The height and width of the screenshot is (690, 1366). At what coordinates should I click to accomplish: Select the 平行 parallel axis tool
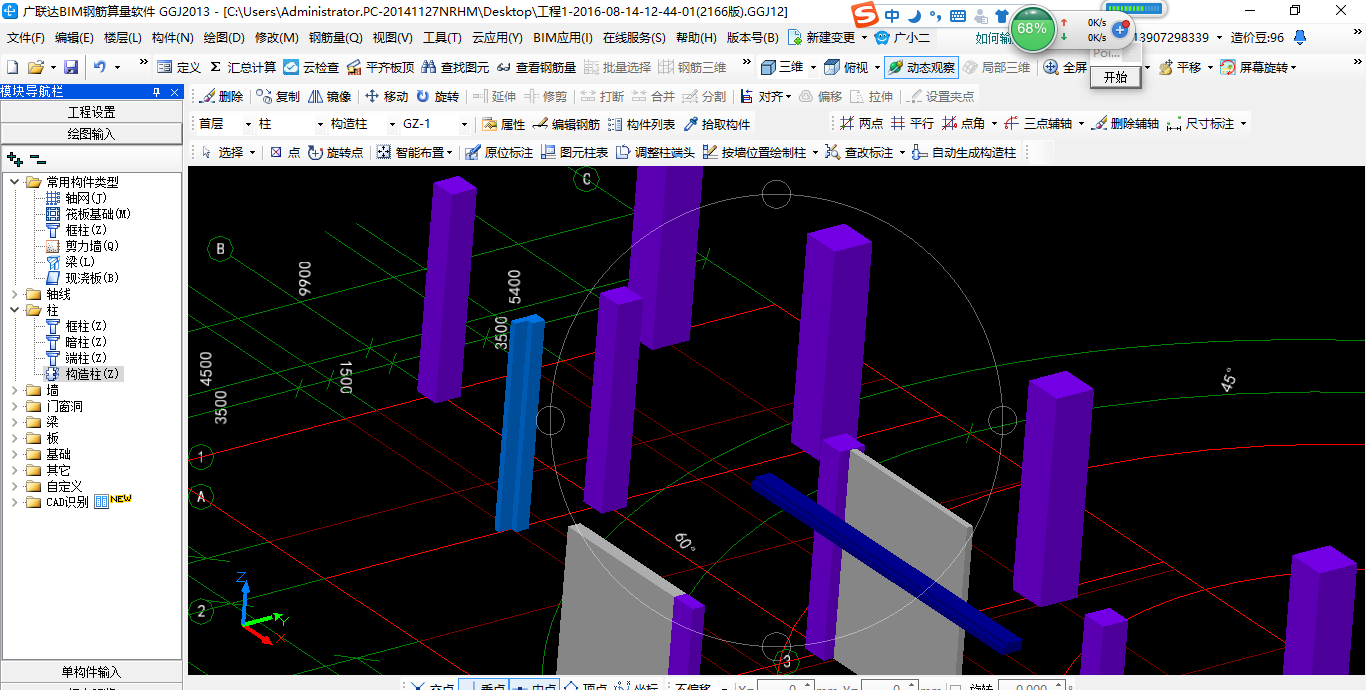(x=912, y=123)
